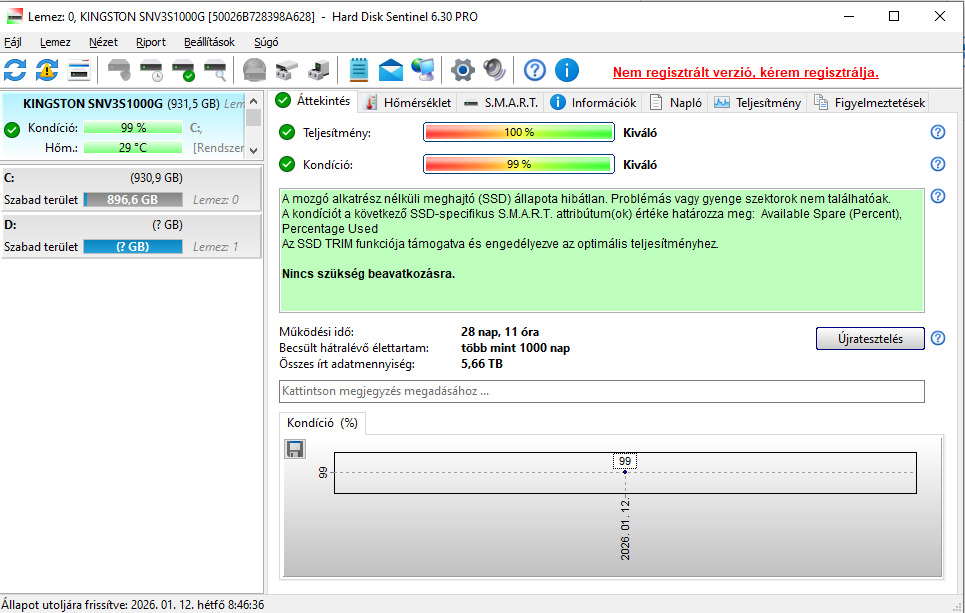This screenshot has height=613, width=965.
Task: Switch to the Teljesítmény tab
Action: (757, 103)
